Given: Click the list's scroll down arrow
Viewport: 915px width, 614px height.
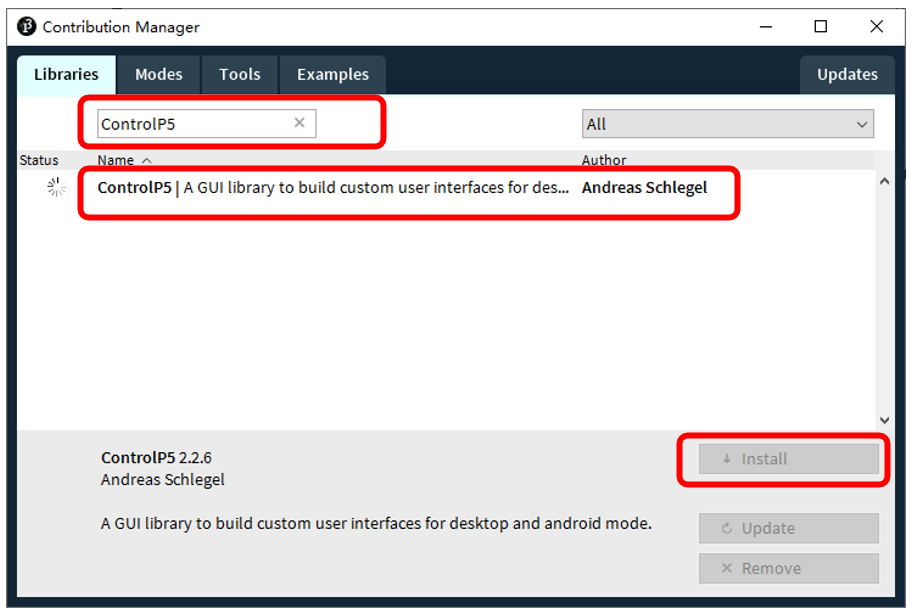Looking at the screenshot, I should (884, 420).
